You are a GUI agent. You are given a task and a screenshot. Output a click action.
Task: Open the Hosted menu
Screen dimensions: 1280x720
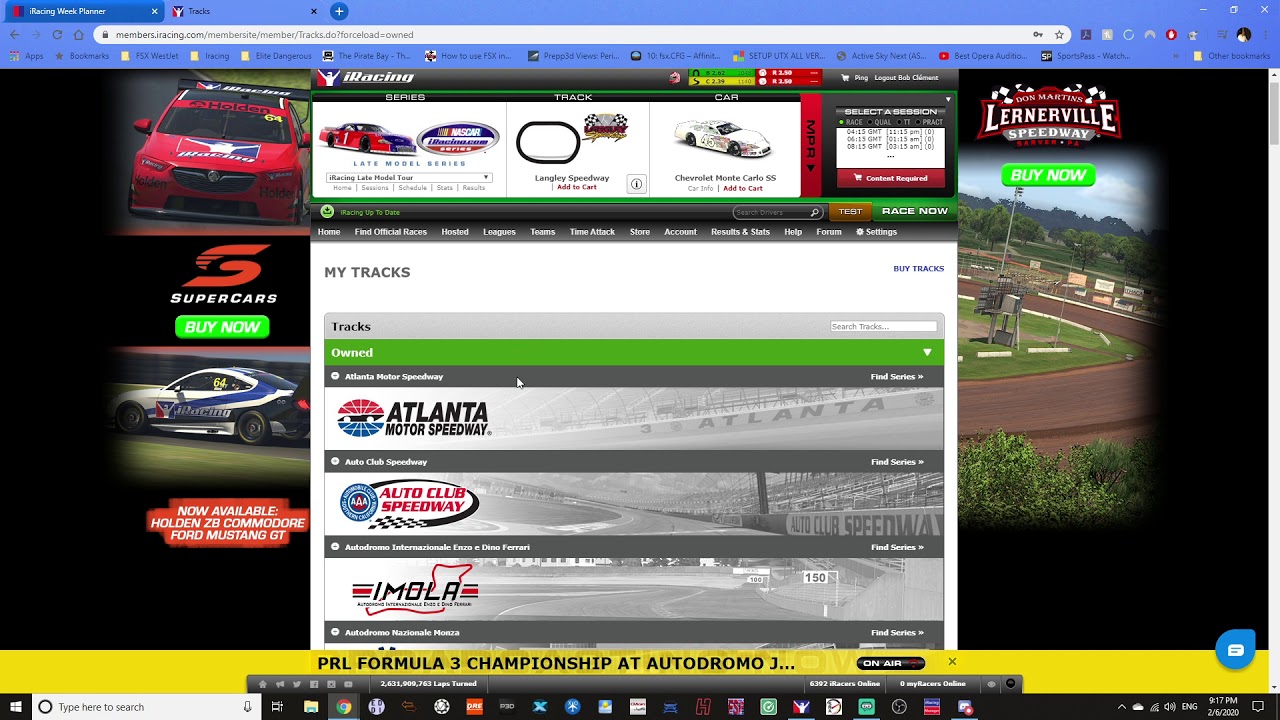click(455, 232)
